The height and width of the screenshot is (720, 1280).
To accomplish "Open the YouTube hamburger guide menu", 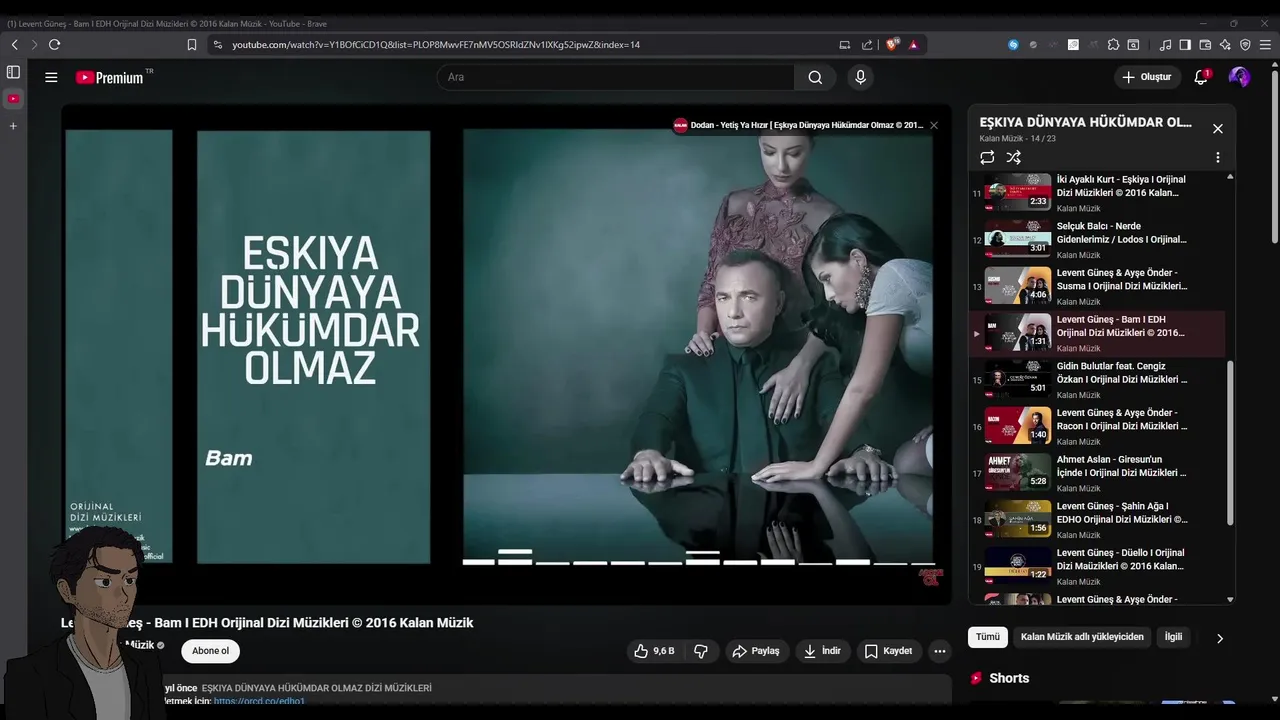I will point(51,77).
